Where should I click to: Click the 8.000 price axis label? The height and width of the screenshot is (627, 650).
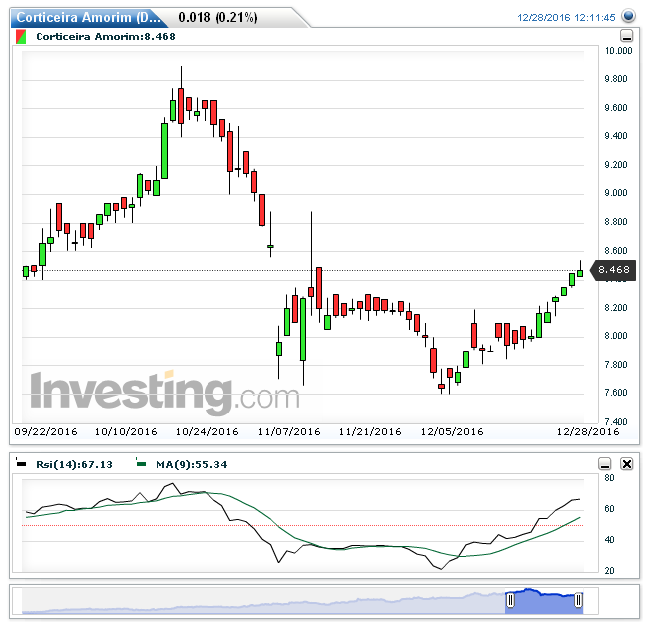(x=616, y=336)
